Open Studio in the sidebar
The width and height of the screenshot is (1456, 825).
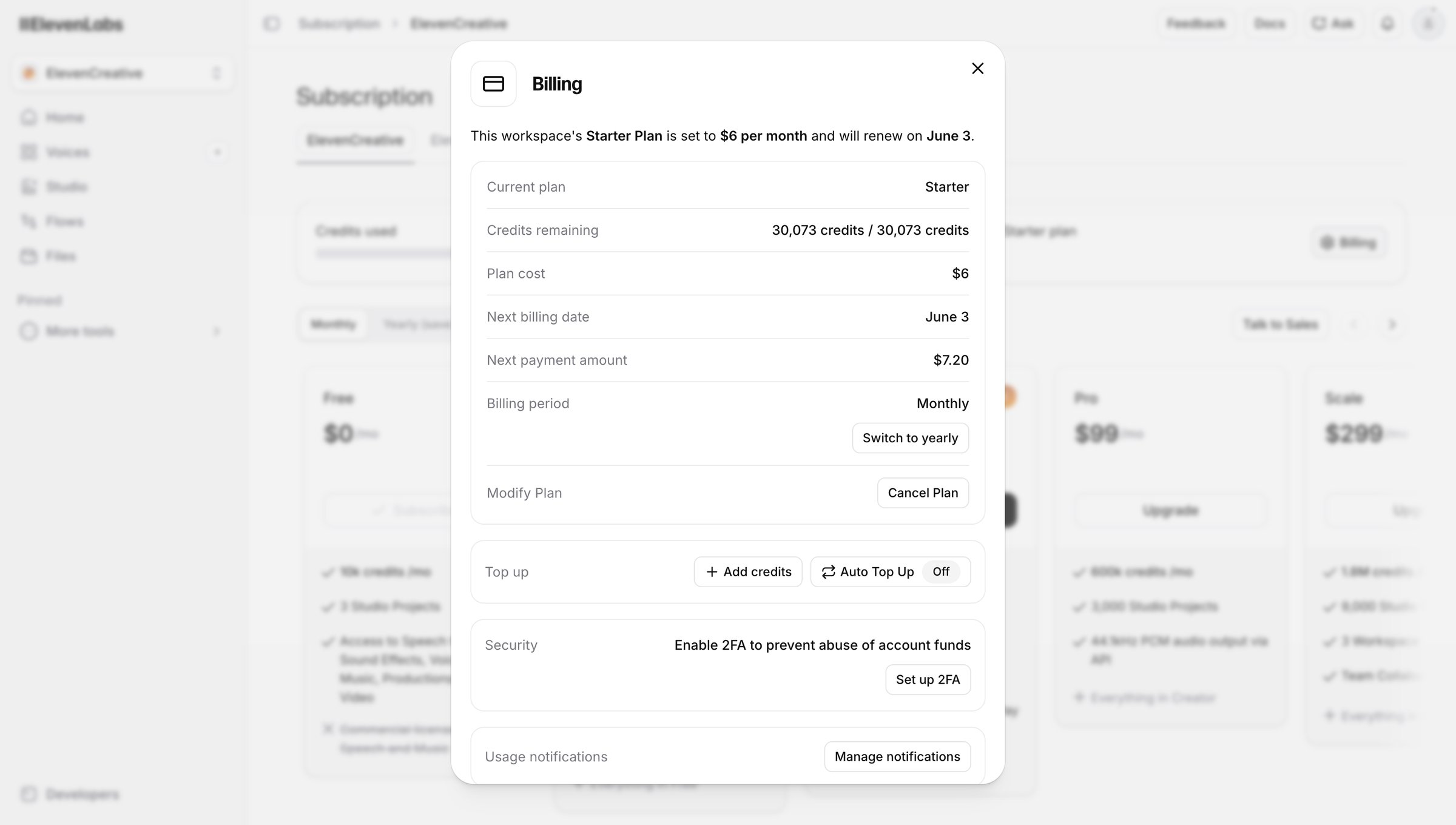tap(67, 187)
